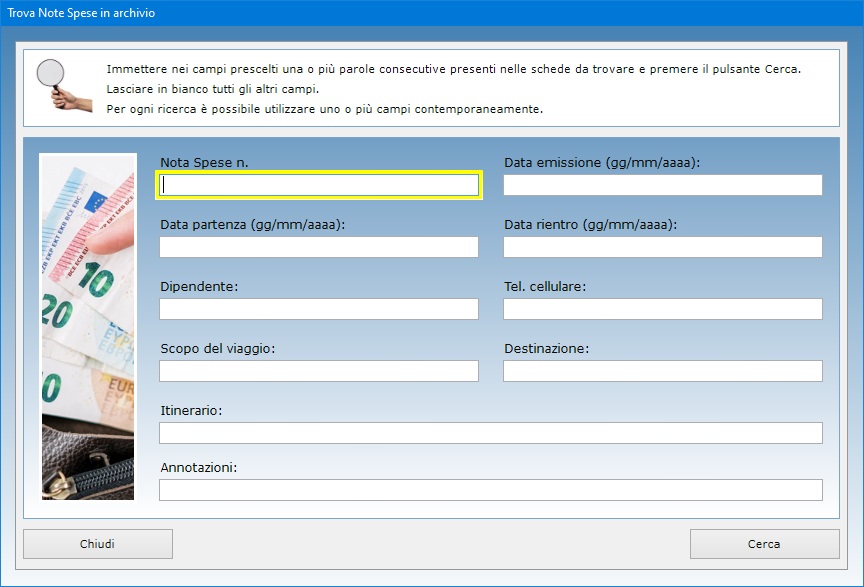Select the Destinazione input box

point(663,371)
